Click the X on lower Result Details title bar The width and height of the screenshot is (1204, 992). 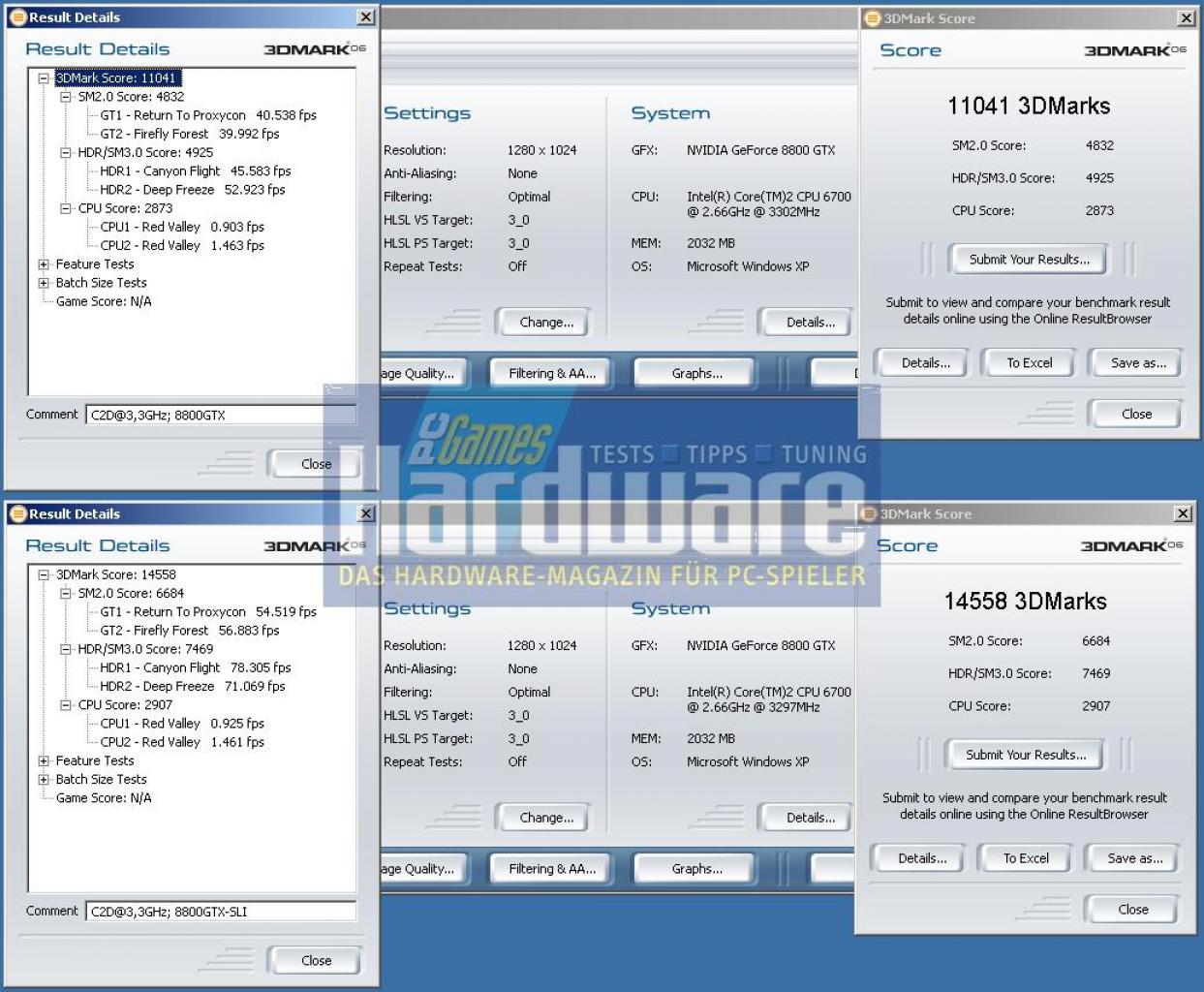[366, 513]
